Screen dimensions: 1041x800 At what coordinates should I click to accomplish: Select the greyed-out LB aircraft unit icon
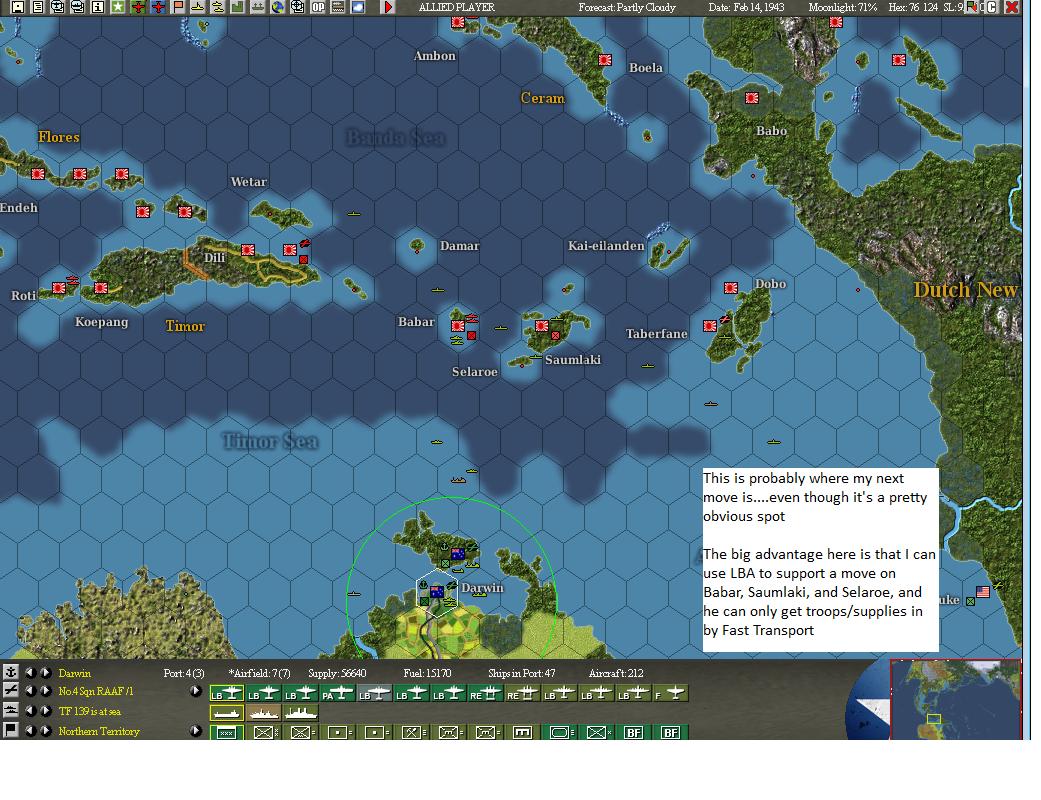(x=374, y=694)
